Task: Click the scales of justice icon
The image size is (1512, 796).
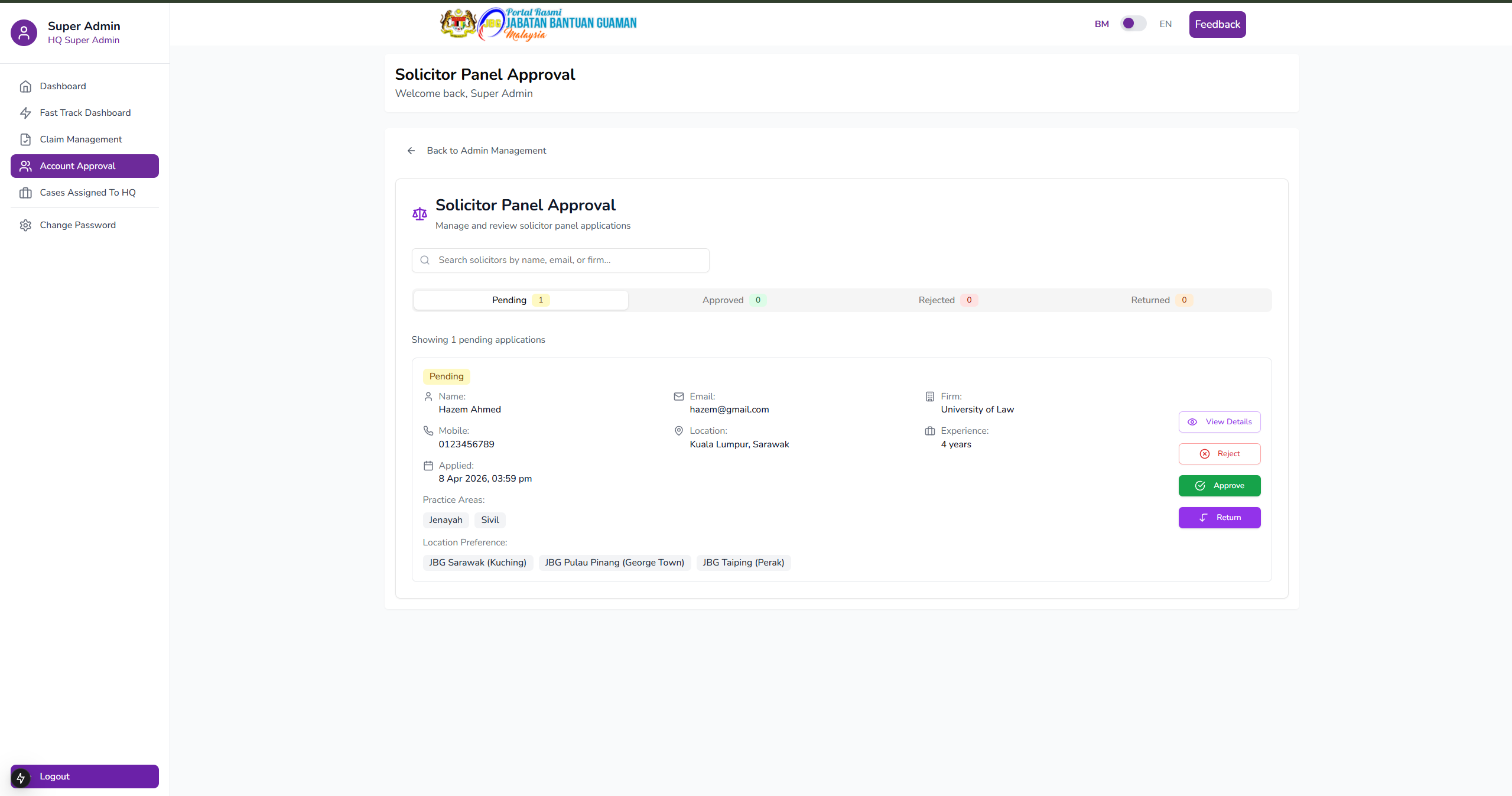Action: point(420,214)
